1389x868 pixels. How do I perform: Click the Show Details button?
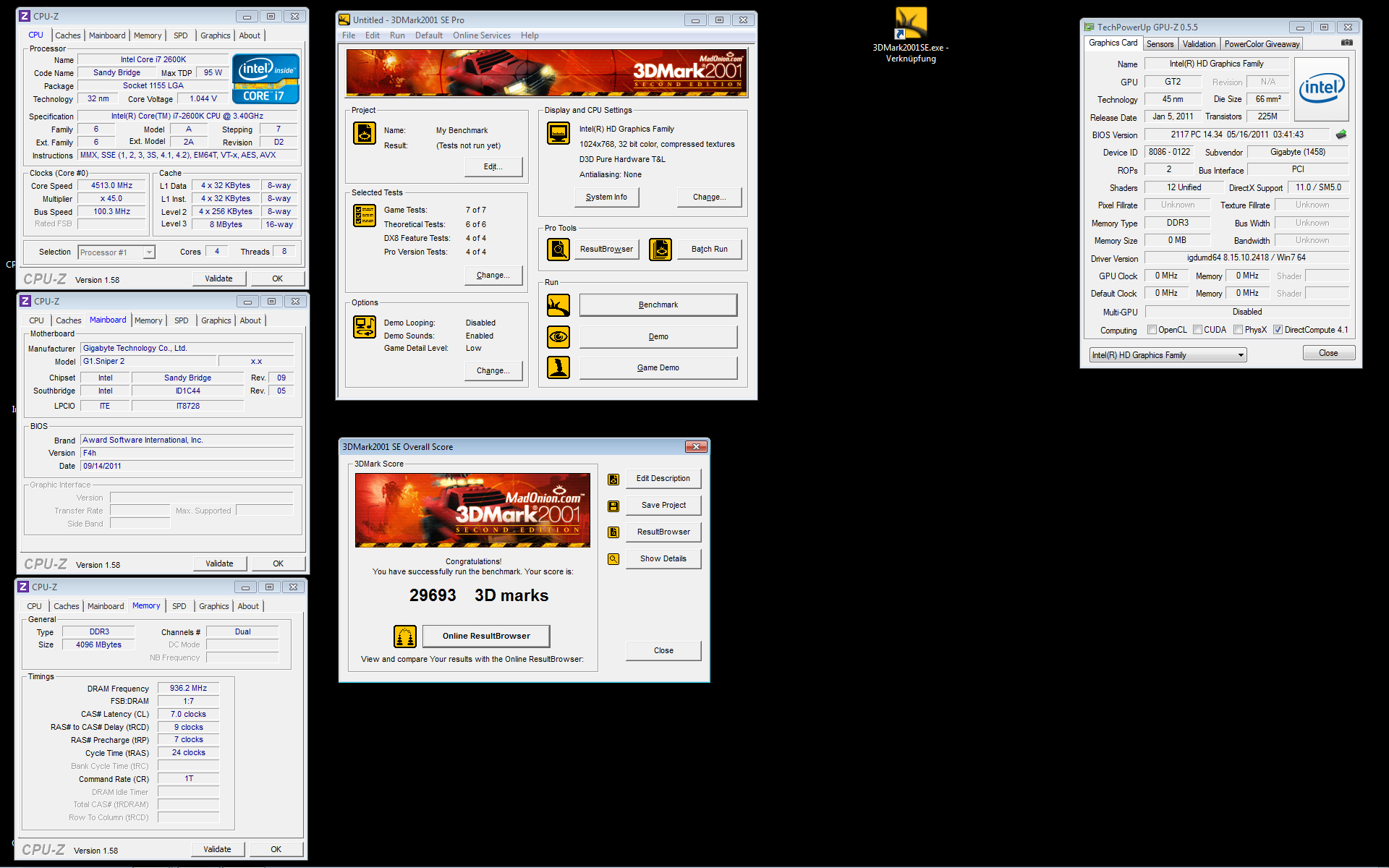(663, 558)
